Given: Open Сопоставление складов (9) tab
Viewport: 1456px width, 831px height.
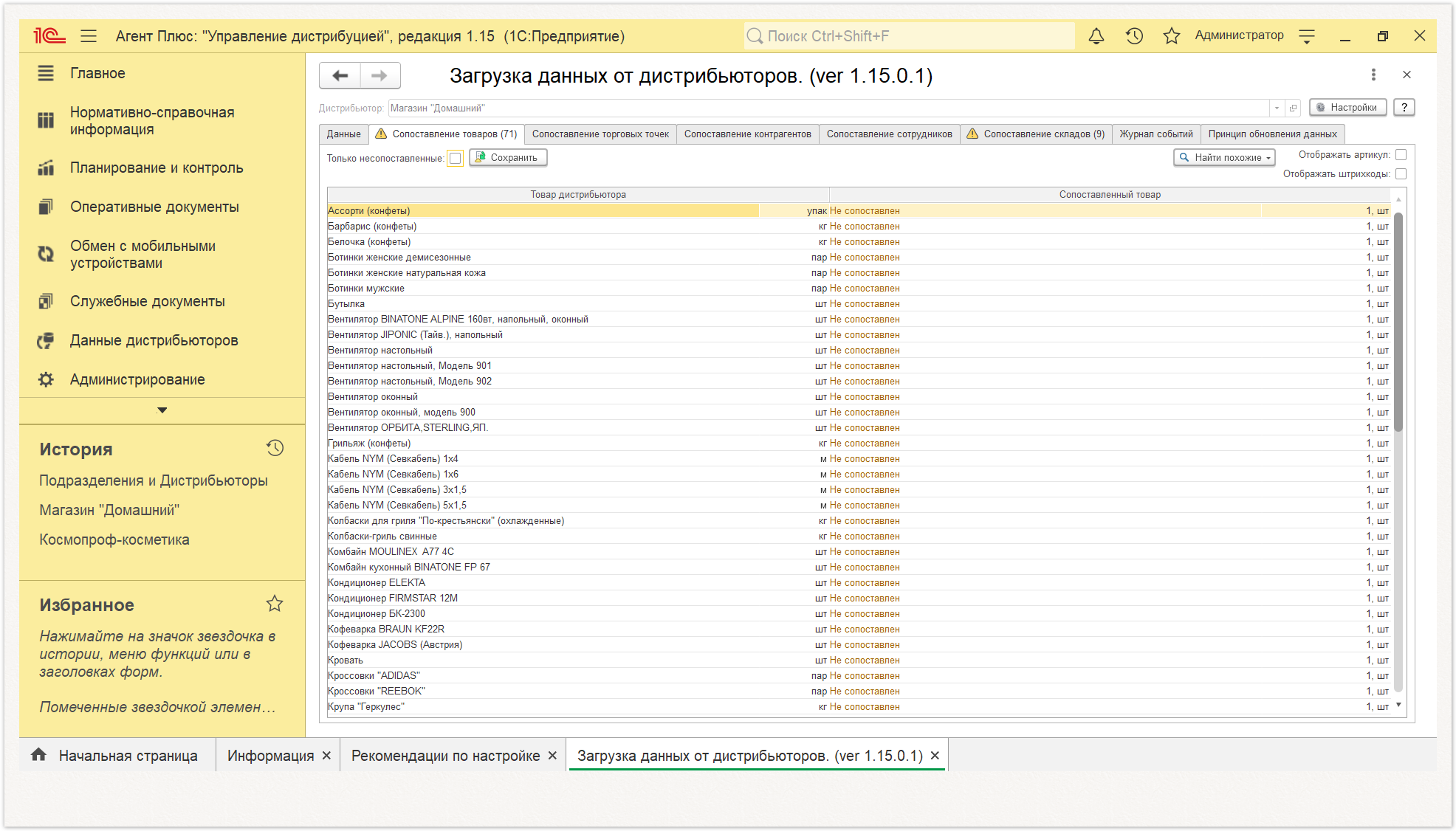Looking at the screenshot, I should click(1036, 134).
